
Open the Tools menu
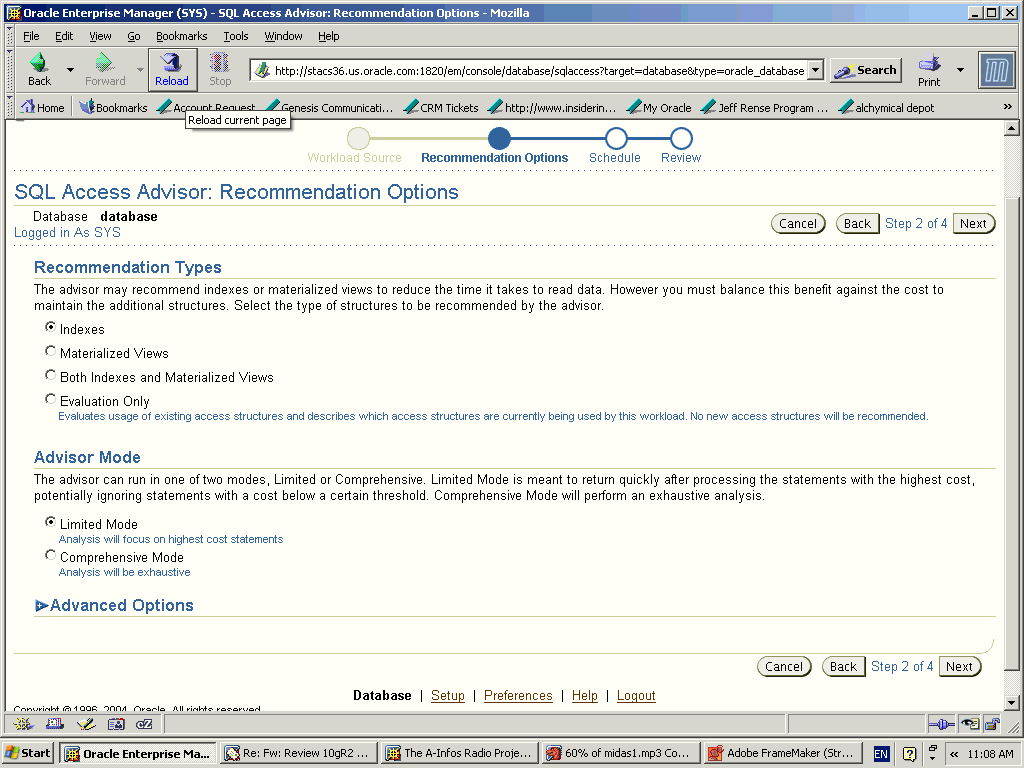[236, 36]
